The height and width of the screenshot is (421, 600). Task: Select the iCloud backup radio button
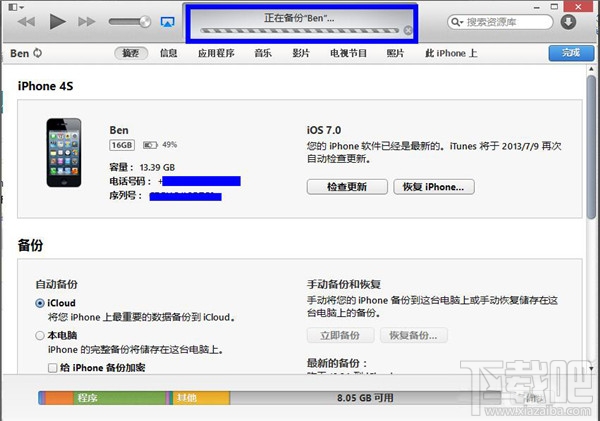40,303
